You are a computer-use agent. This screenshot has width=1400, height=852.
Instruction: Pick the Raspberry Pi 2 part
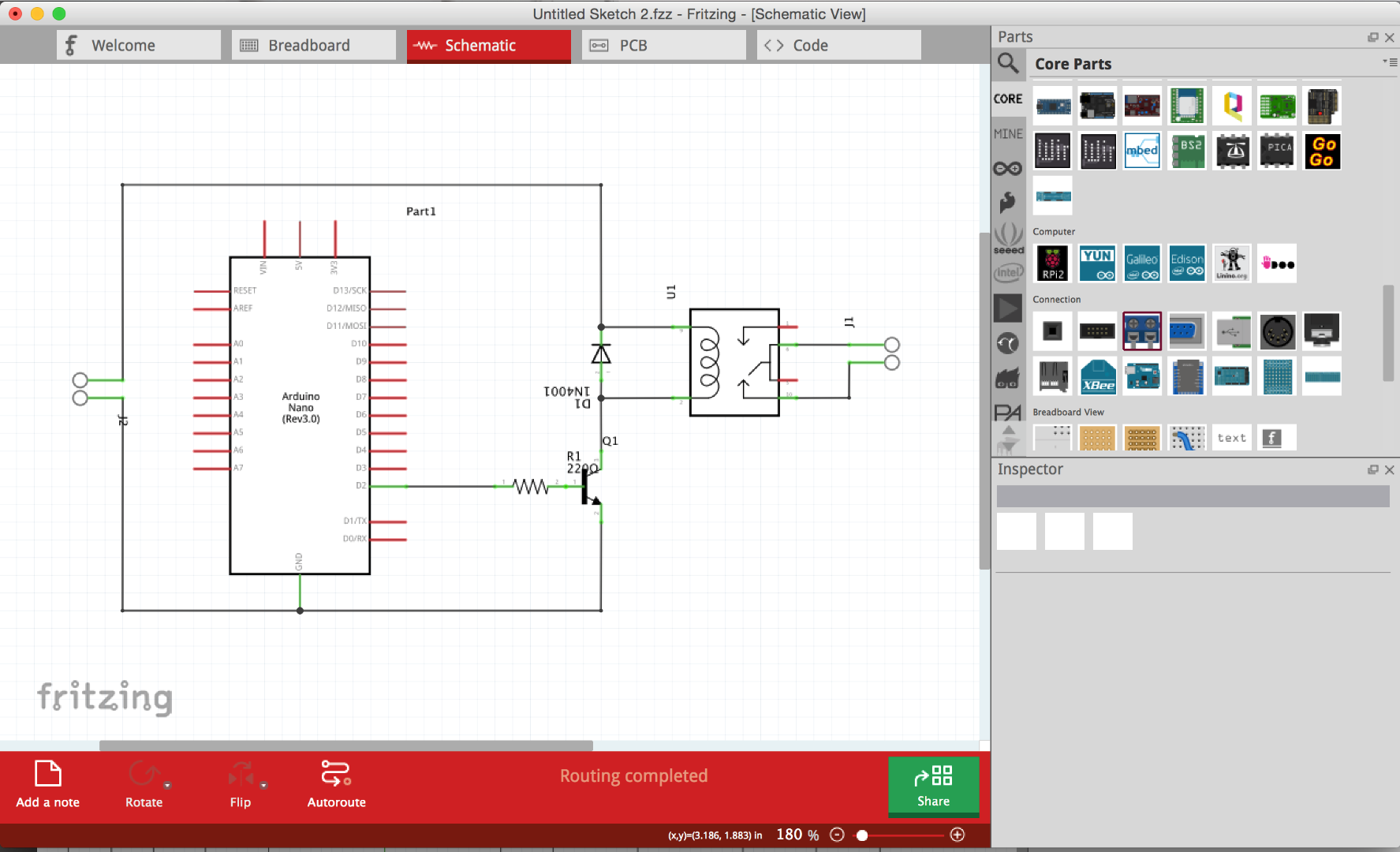coord(1053,263)
